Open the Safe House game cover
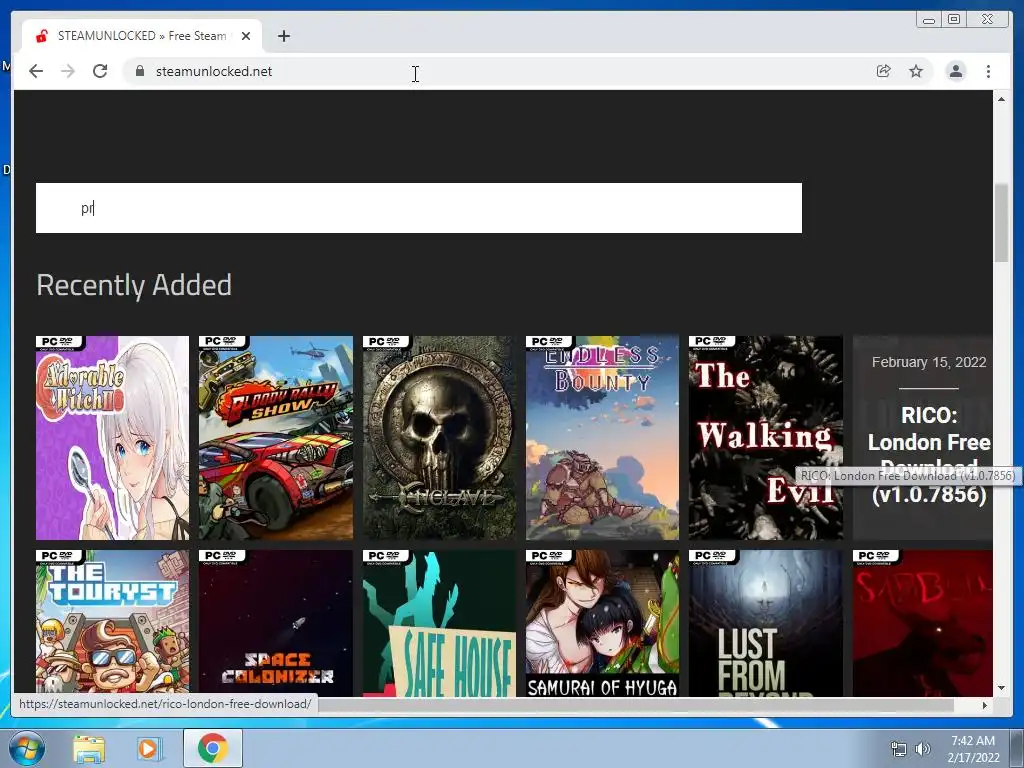Screen dimensions: 1024x768 coord(439,622)
